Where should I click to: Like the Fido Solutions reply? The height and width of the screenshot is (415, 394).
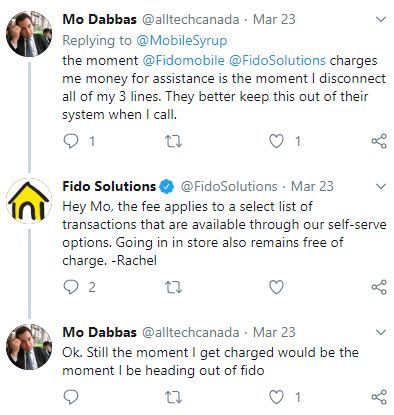click(276, 287)
